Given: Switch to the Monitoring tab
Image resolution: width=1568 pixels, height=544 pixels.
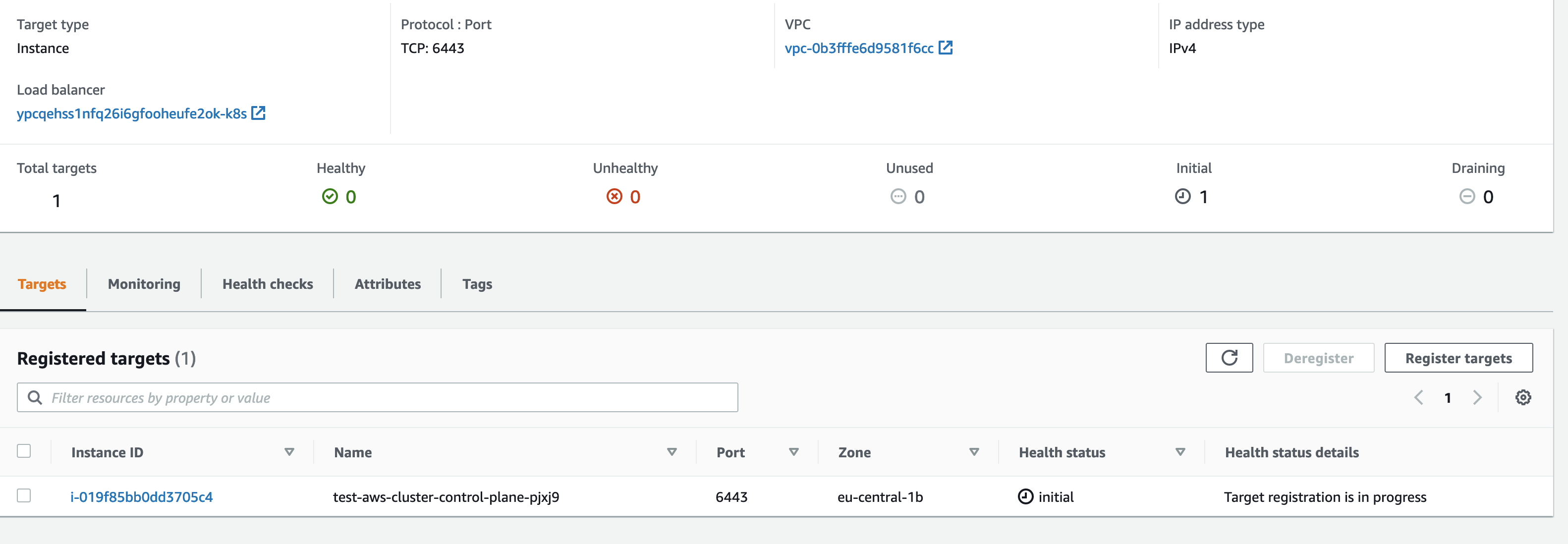Looking at the screenshot, I should (x=144, y=283).
